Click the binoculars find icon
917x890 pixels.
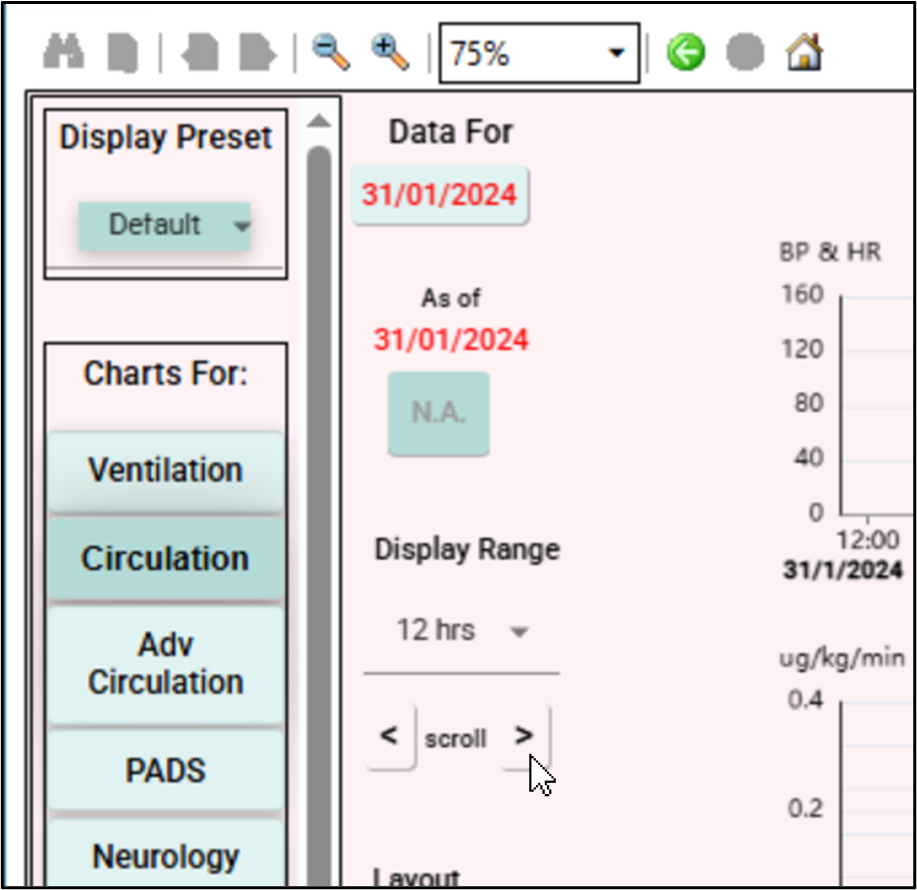[x=63, y=52]
